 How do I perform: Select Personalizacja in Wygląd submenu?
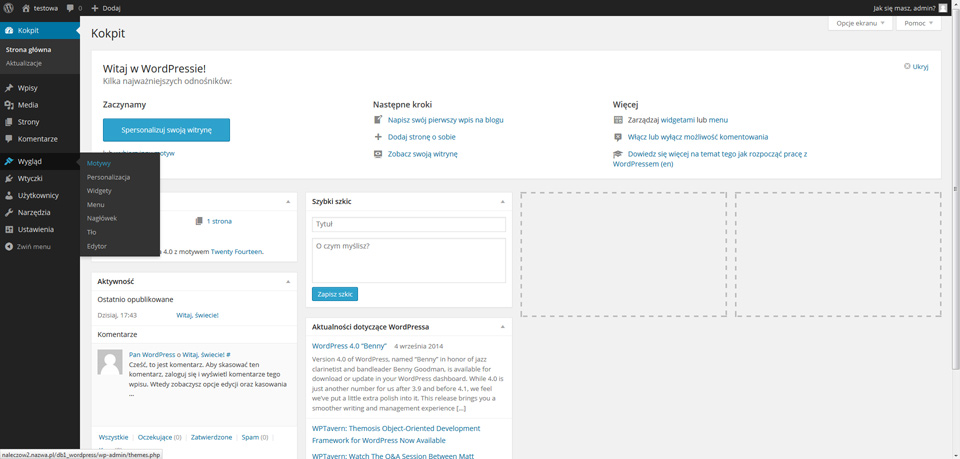[108, 177]
